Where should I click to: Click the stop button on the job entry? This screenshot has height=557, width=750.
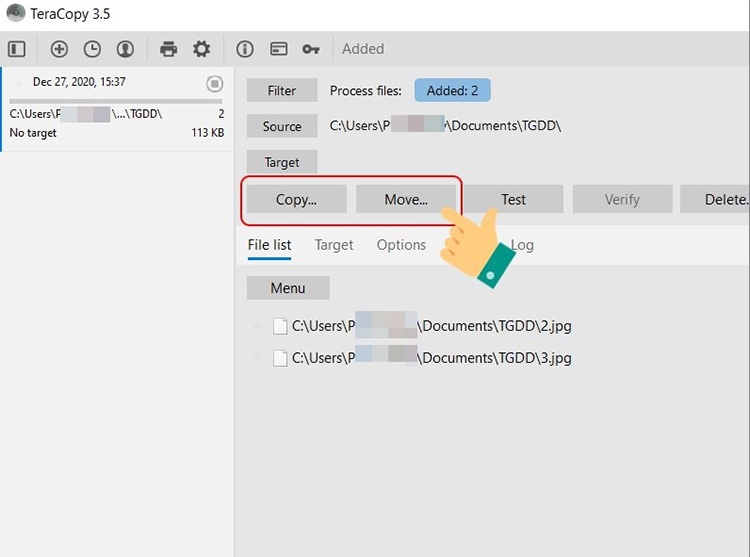point(215,84)
